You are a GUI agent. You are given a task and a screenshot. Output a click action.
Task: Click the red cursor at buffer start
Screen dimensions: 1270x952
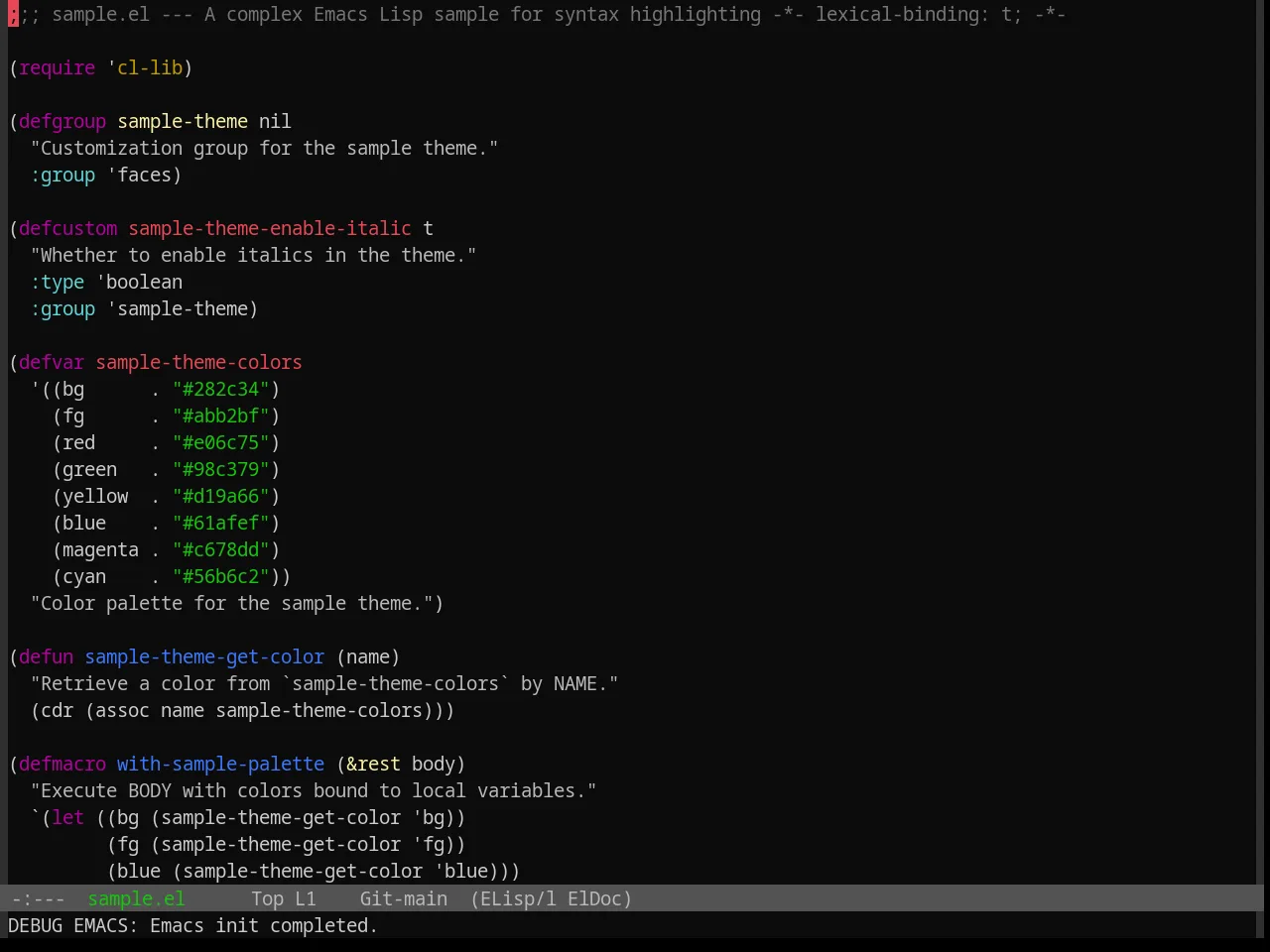click(13, 14)
